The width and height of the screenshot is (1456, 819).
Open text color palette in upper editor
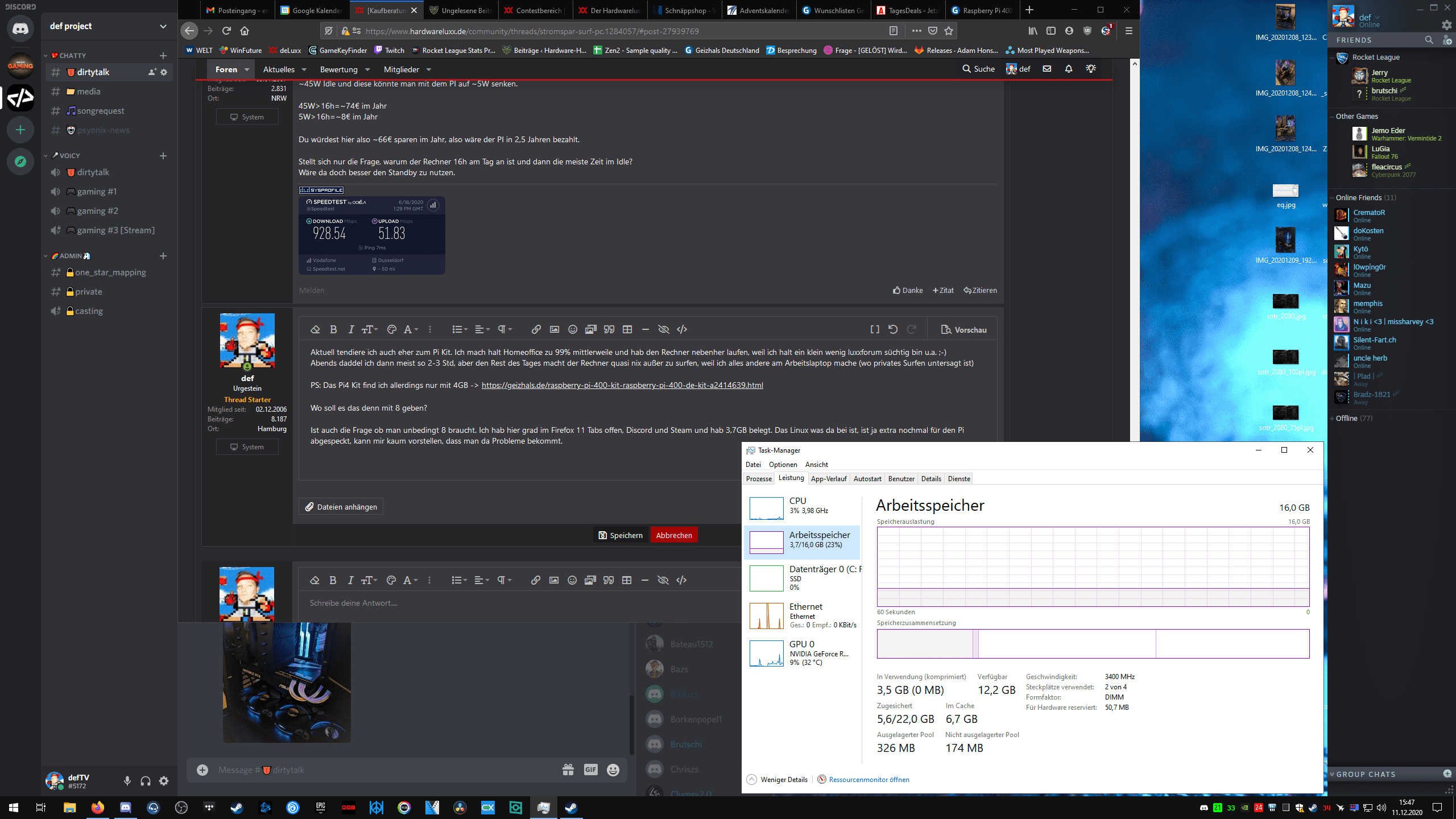(391, 329)
